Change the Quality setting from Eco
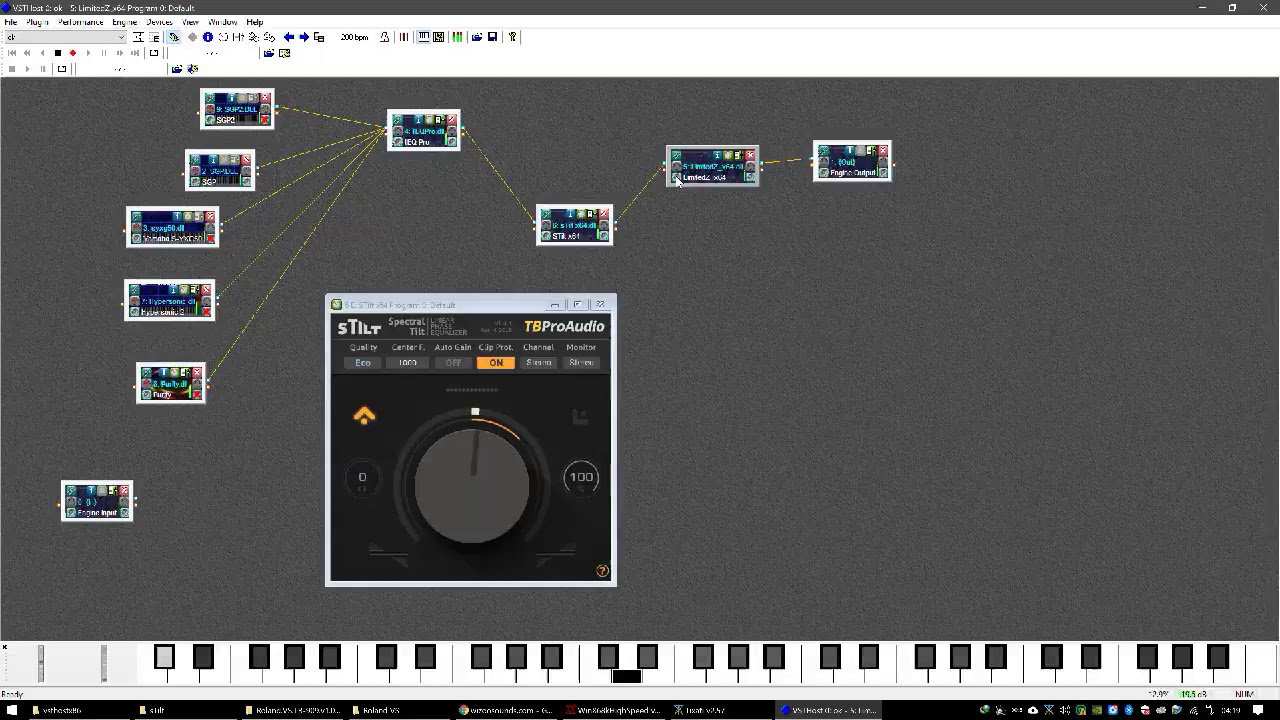 pos(363,363)
